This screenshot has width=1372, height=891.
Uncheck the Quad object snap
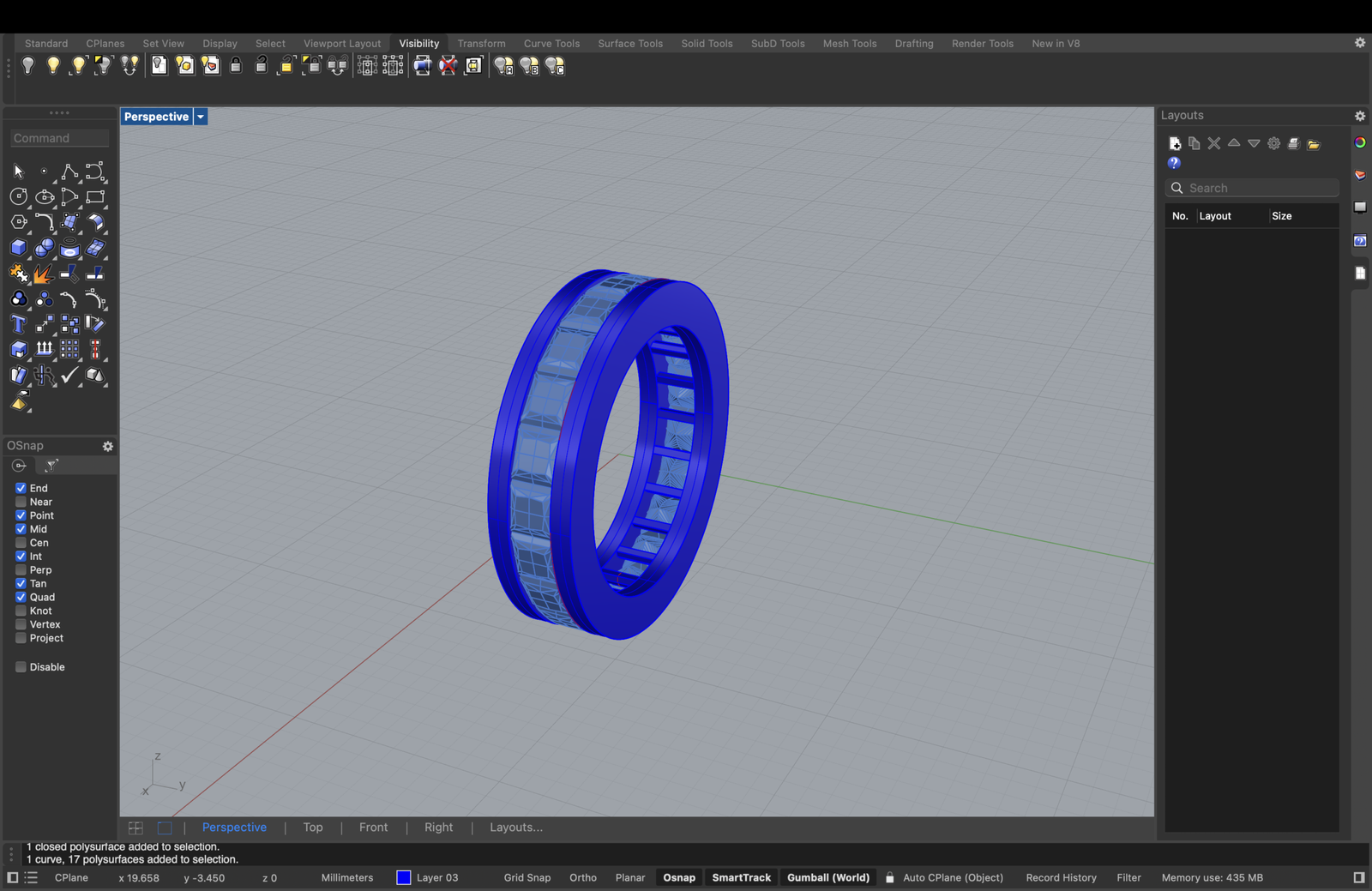point(21,597)
